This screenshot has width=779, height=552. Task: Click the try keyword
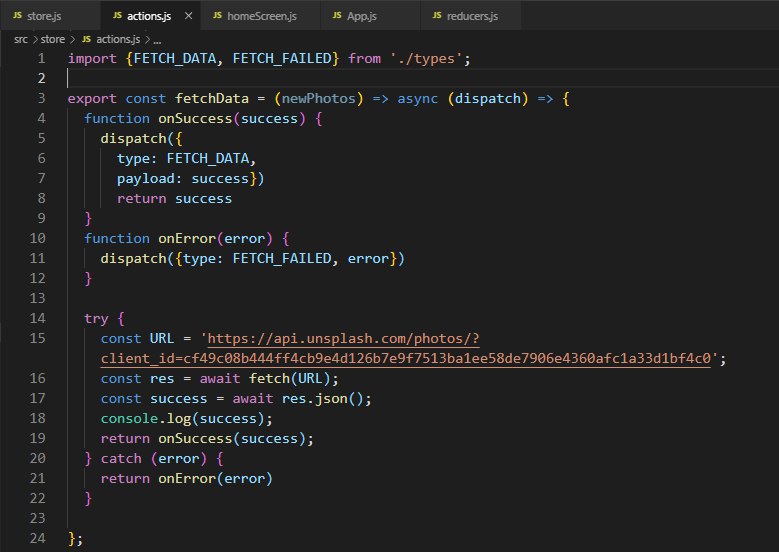click(x=96, y=318)
